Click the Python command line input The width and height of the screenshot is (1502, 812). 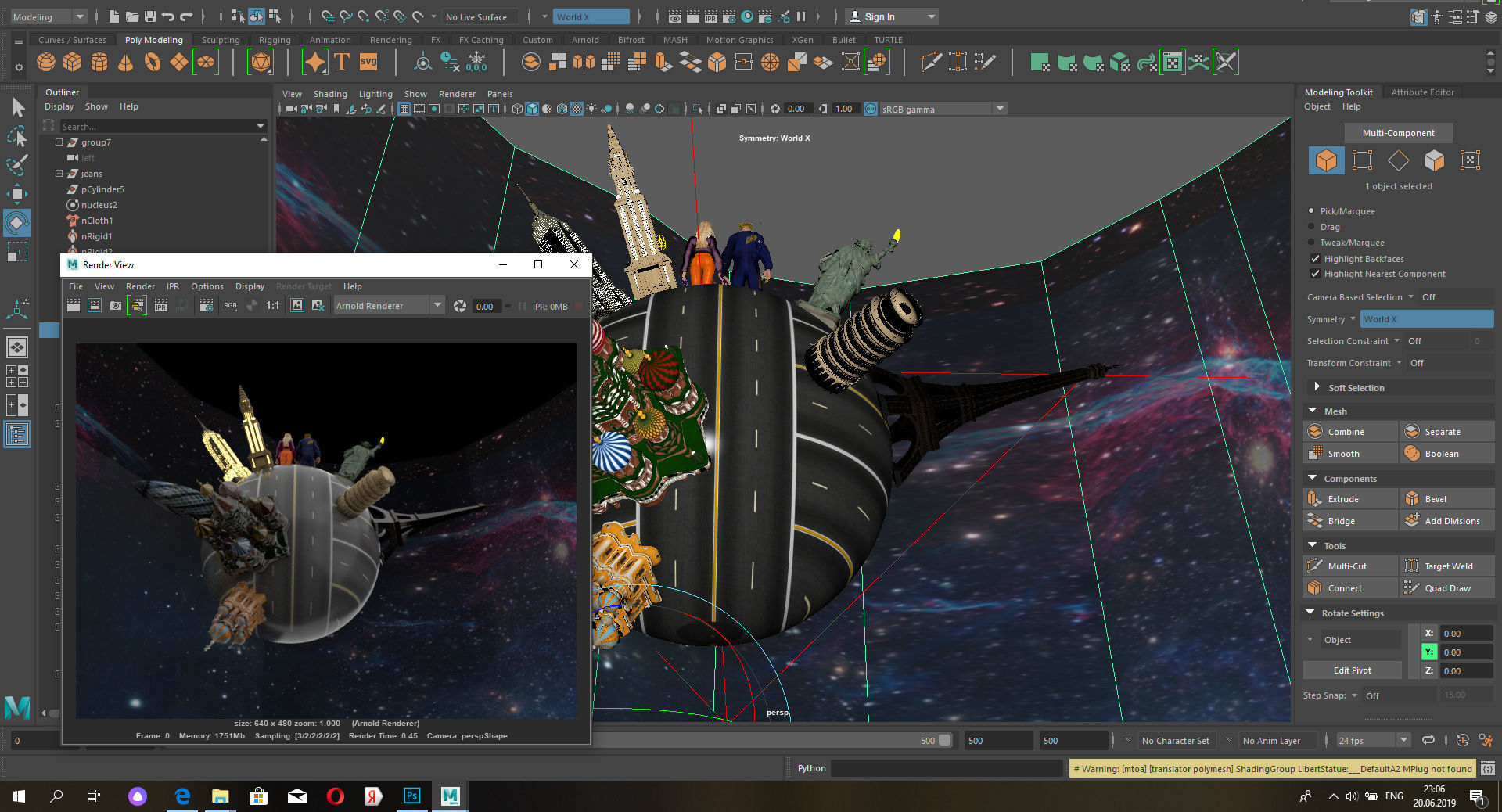pyautogui.click(x=947, y=769)
